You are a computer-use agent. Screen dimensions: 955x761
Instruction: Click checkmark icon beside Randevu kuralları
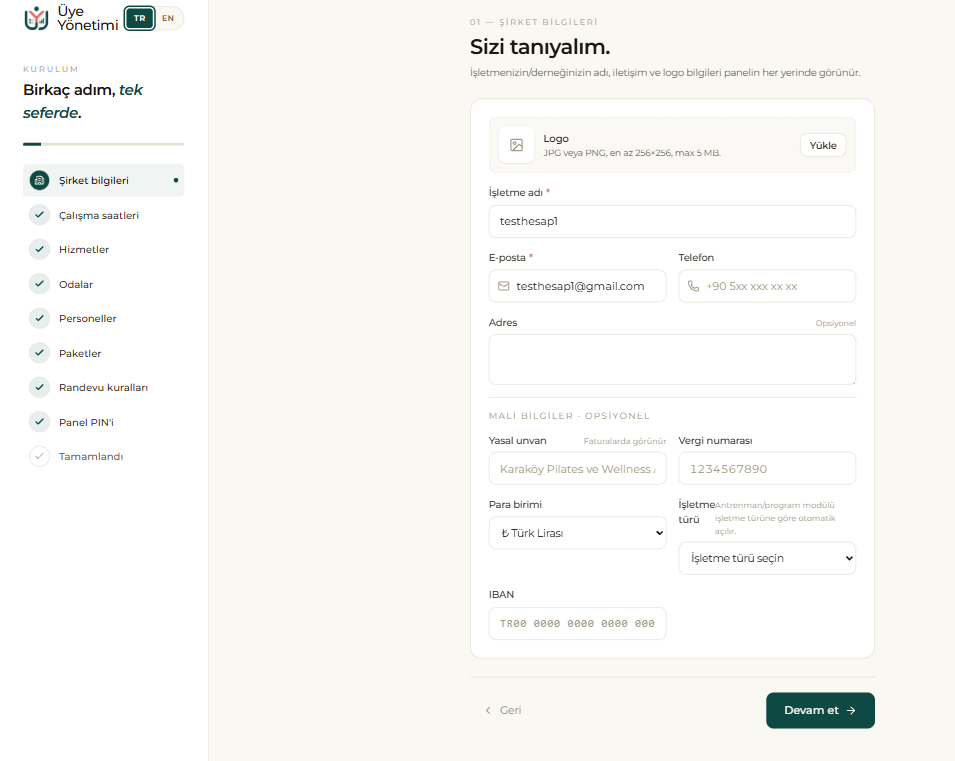[40, 387]
